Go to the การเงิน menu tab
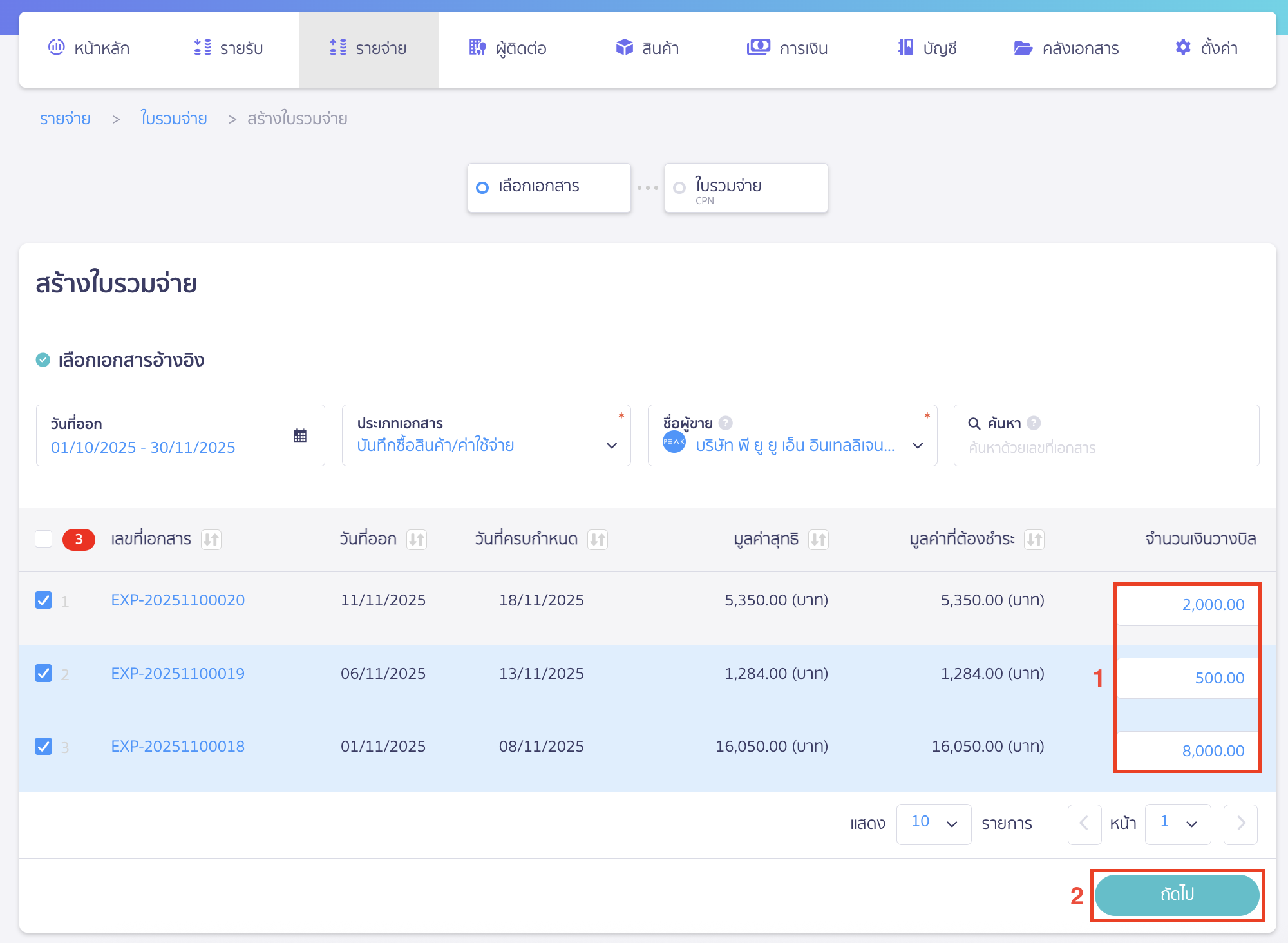 point(787,48)
